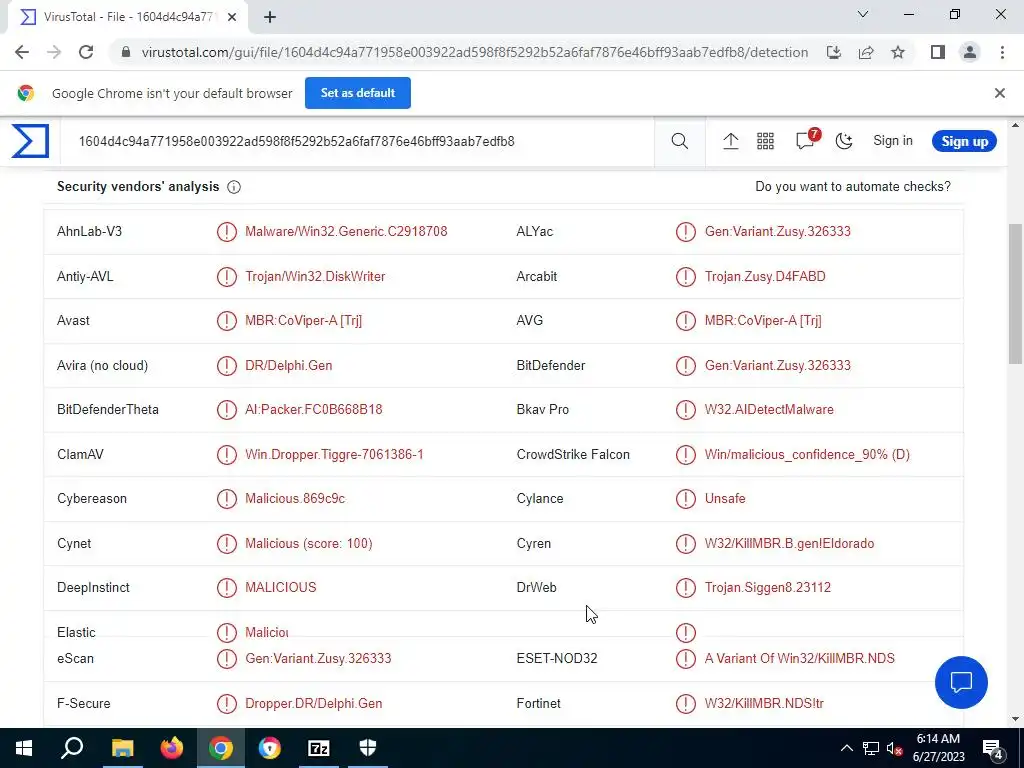Viewport: 1024px width, 768px height.
Task: Click the MBR:CoViper-A [Trj] result for Avast
Action: (304, 321)
